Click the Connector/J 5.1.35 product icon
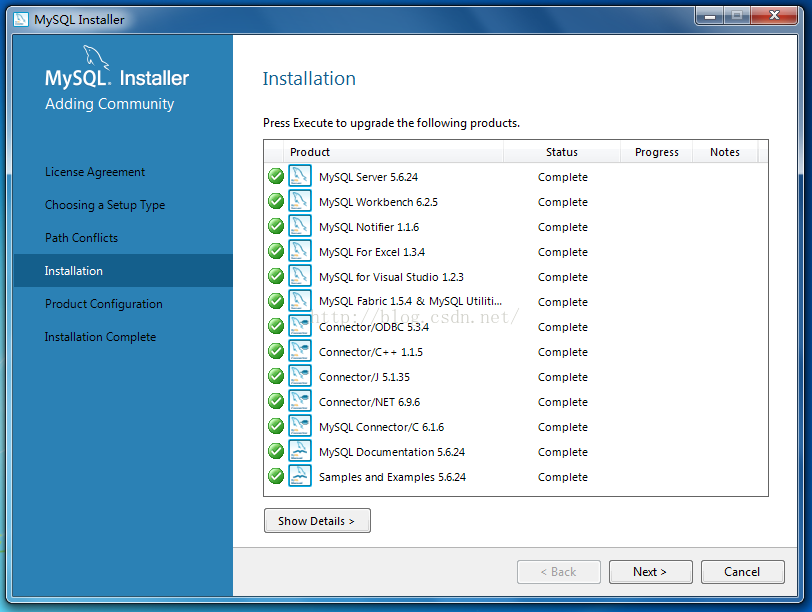This screenshot has width=812, height=612. pos(300,377)
